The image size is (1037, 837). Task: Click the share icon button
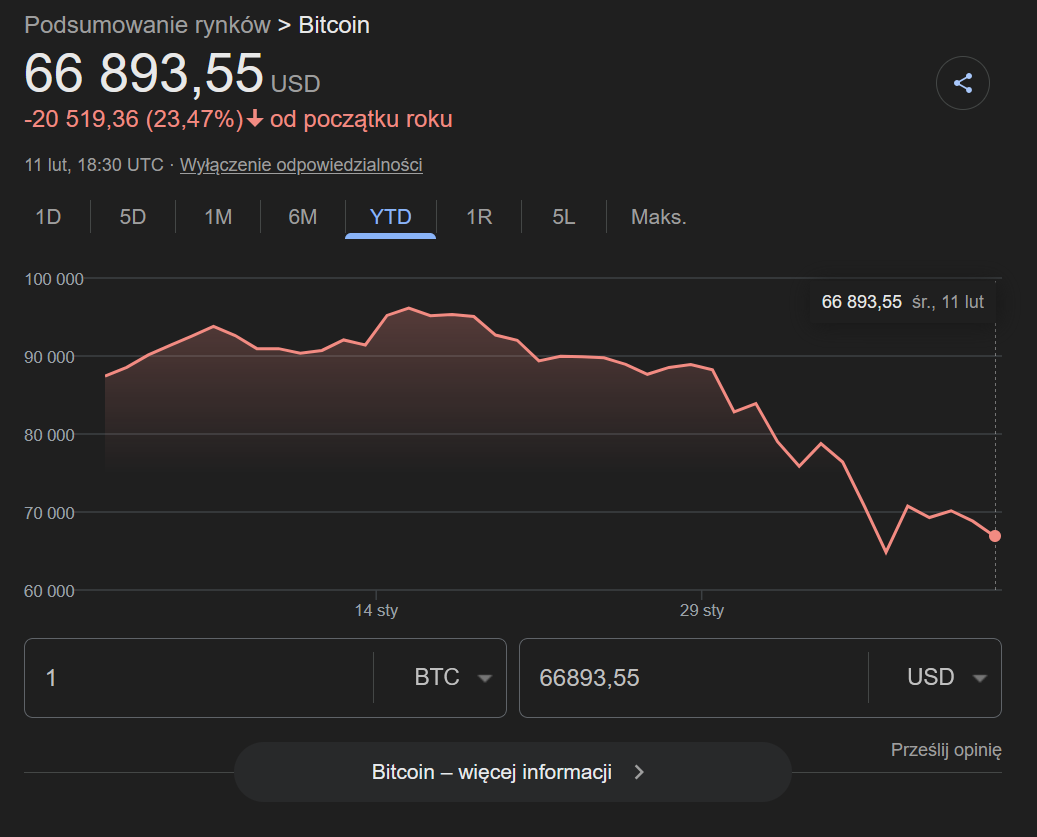click(x=962, y=84)
